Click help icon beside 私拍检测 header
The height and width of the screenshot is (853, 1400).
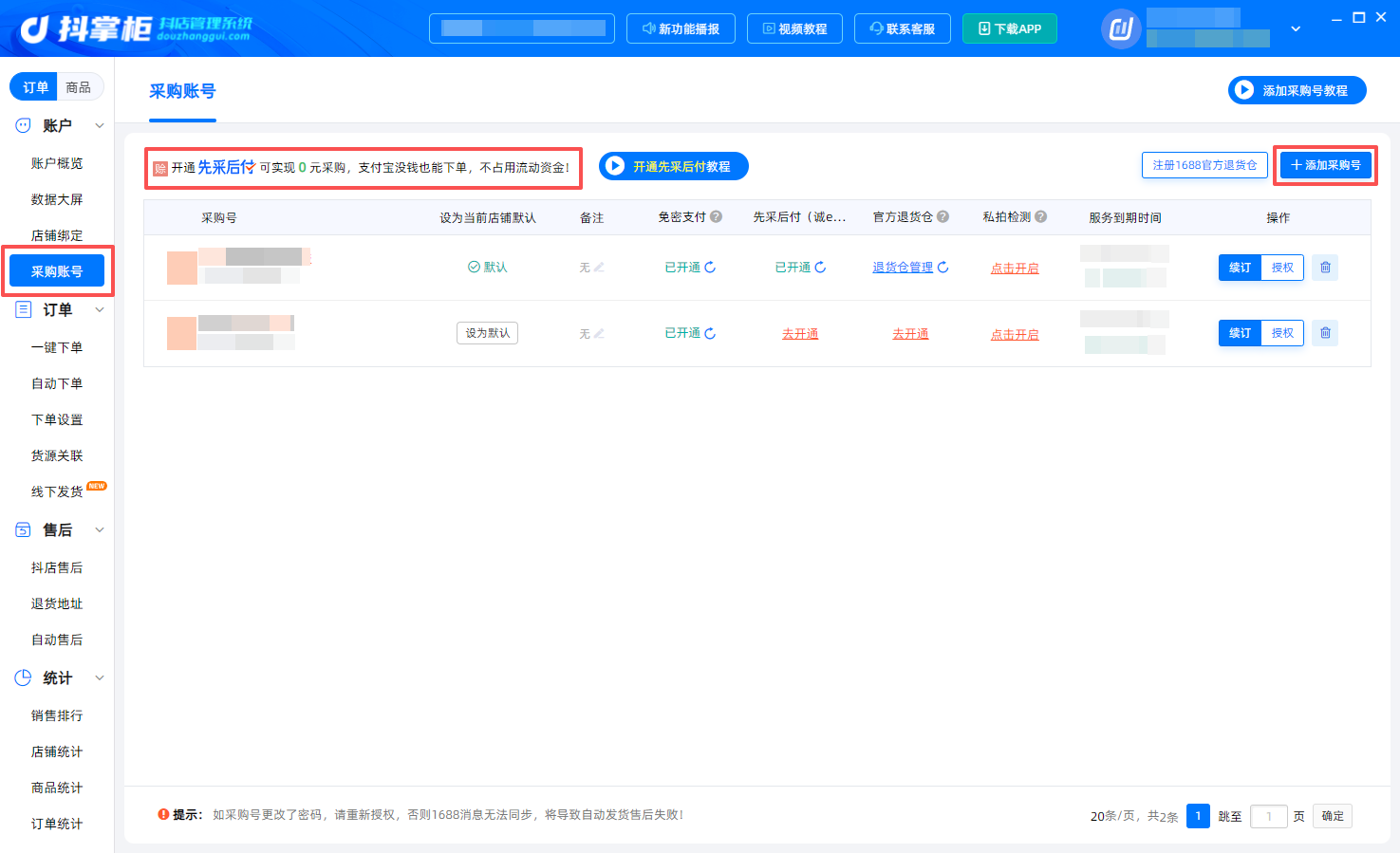1041,216
